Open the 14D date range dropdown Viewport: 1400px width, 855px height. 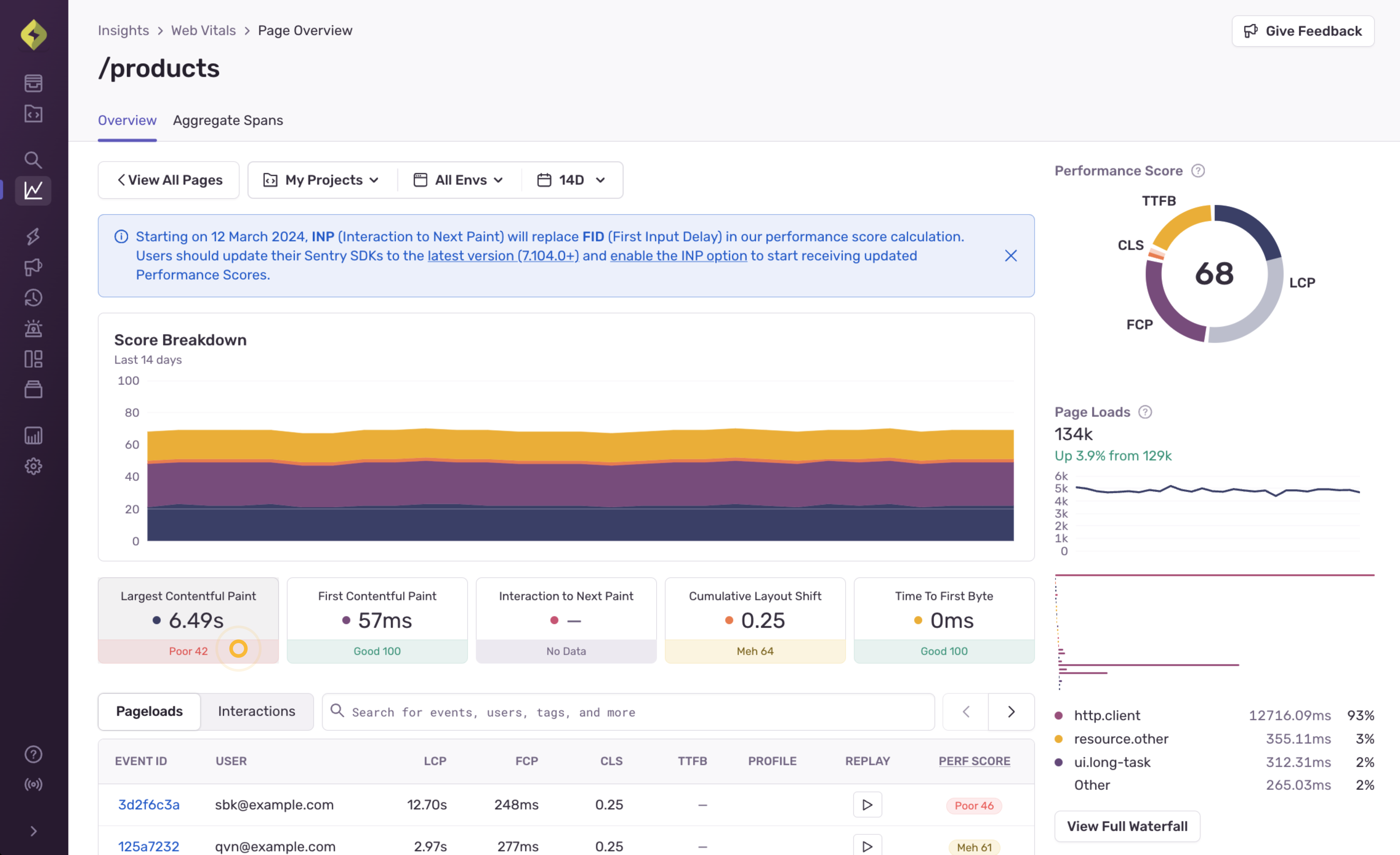click(571, 180)
